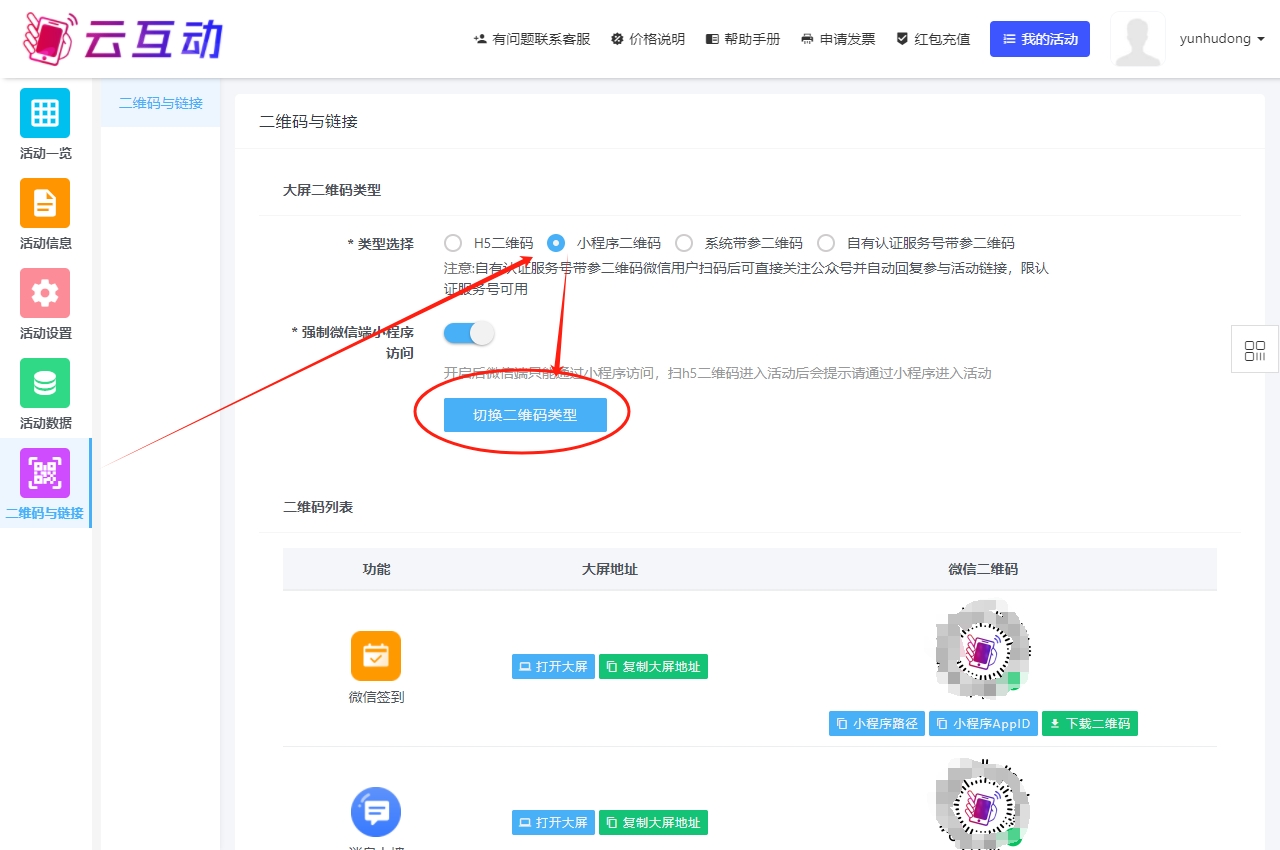Click the 微信二维码 column header
The width and height of the screenshot is (1280, 850).
coord(983,569)
